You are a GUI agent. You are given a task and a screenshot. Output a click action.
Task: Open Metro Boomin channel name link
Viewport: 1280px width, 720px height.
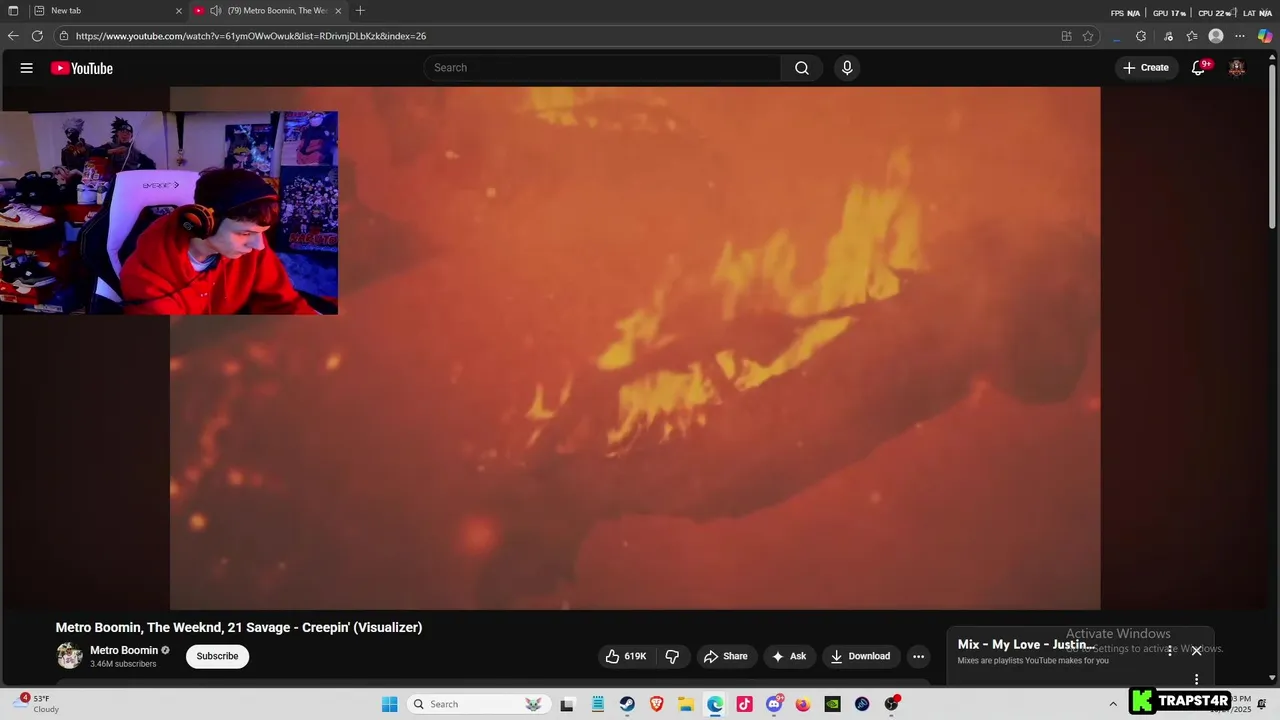click(124, 650)
